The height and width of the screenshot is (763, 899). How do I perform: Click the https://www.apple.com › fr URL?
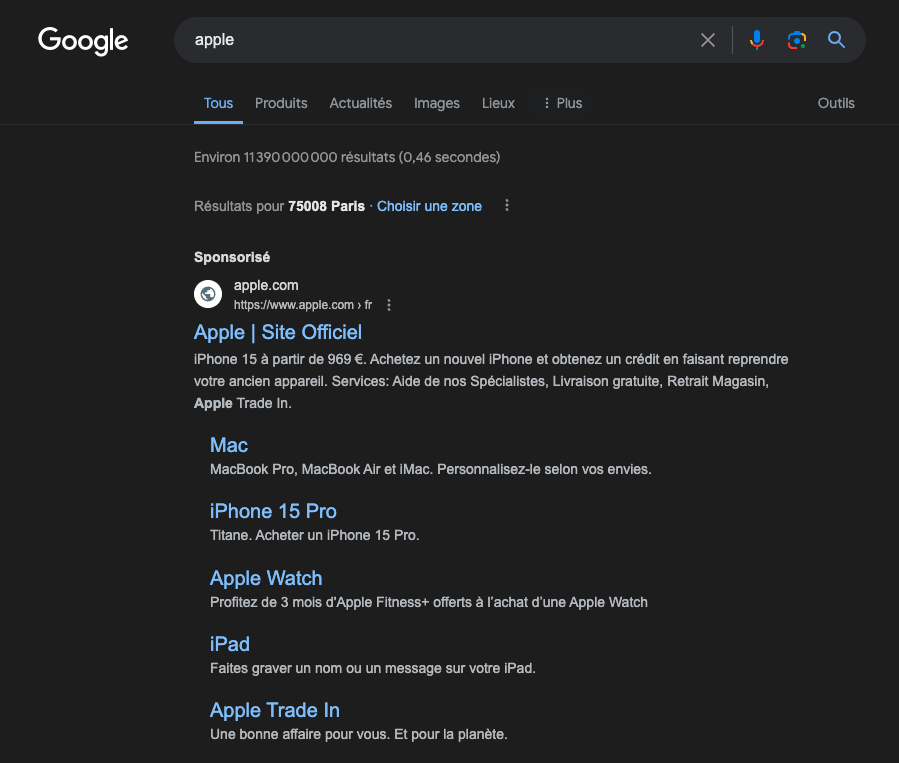[x=303, y=305]
